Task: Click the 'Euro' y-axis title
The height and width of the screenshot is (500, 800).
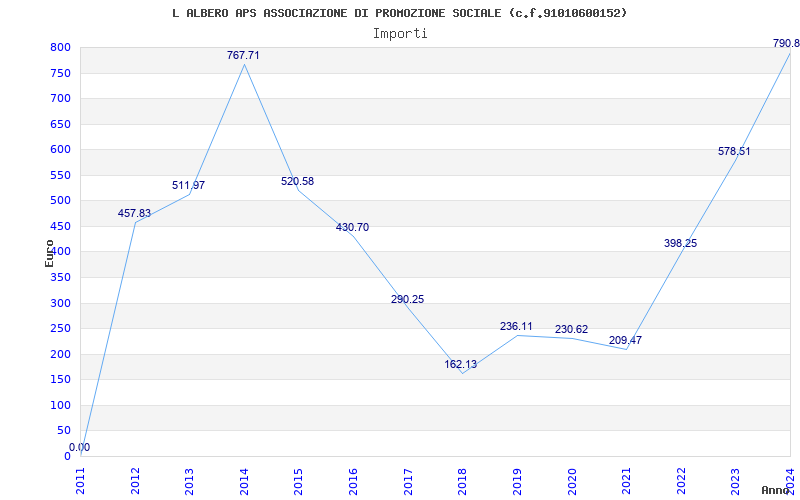Action: (49, 253)
